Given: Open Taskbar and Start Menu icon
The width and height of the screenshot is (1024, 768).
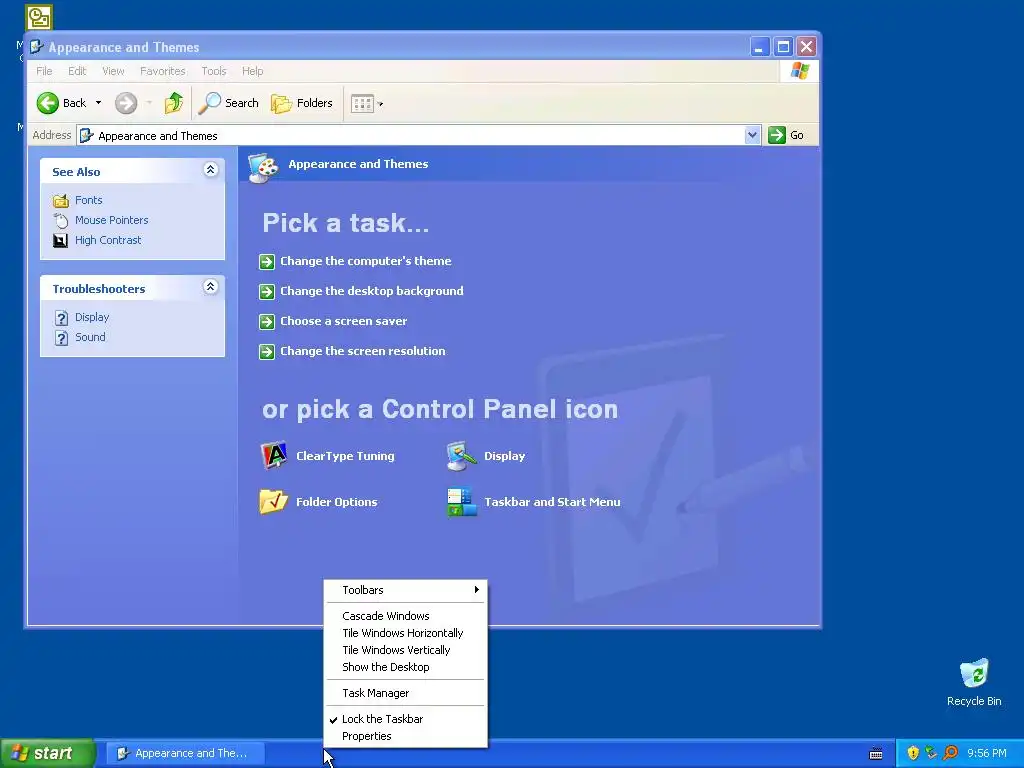Looking at the screenshot, I should click(462, 502).
